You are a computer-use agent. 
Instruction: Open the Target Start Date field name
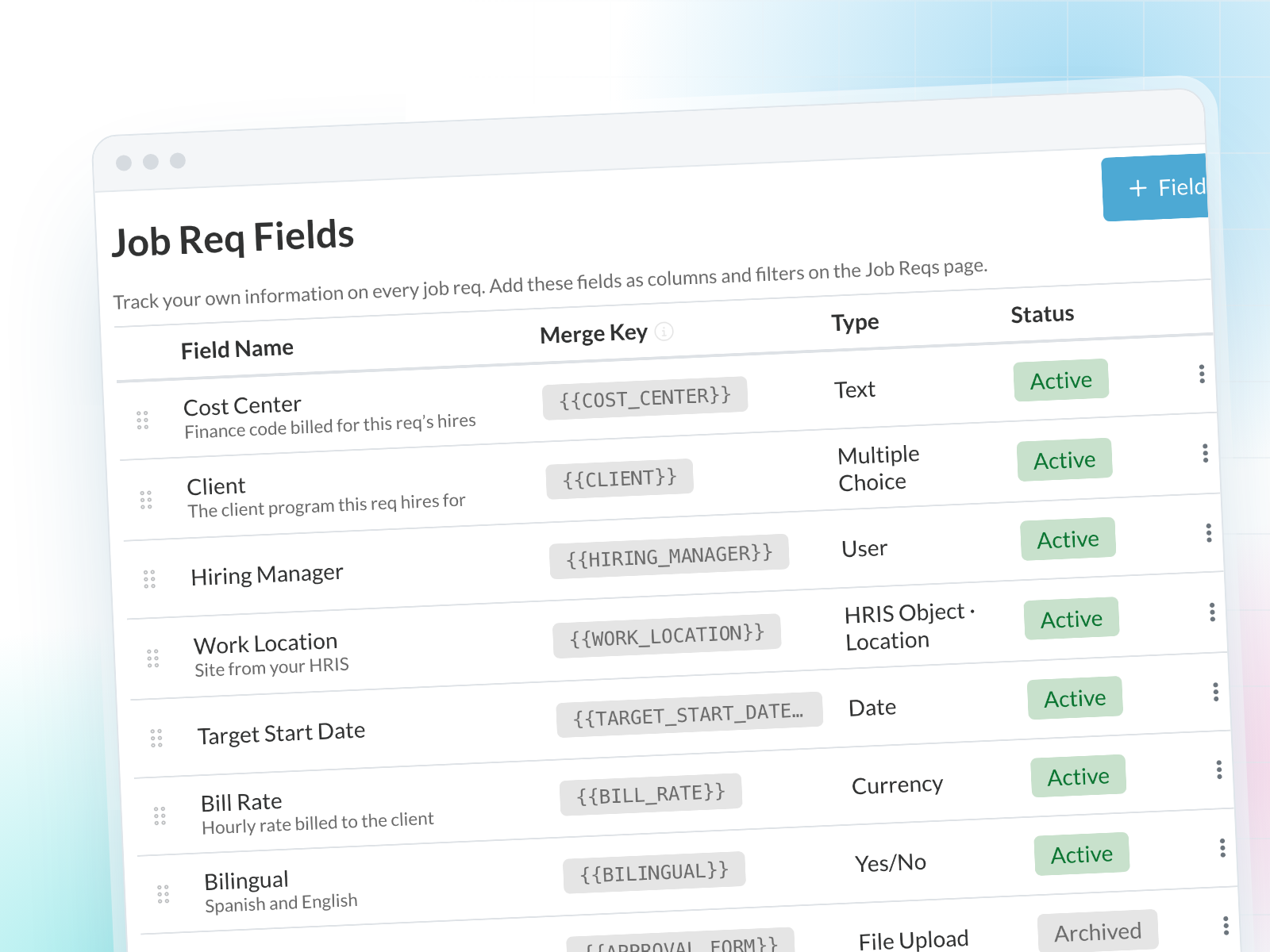pos(282,733)
